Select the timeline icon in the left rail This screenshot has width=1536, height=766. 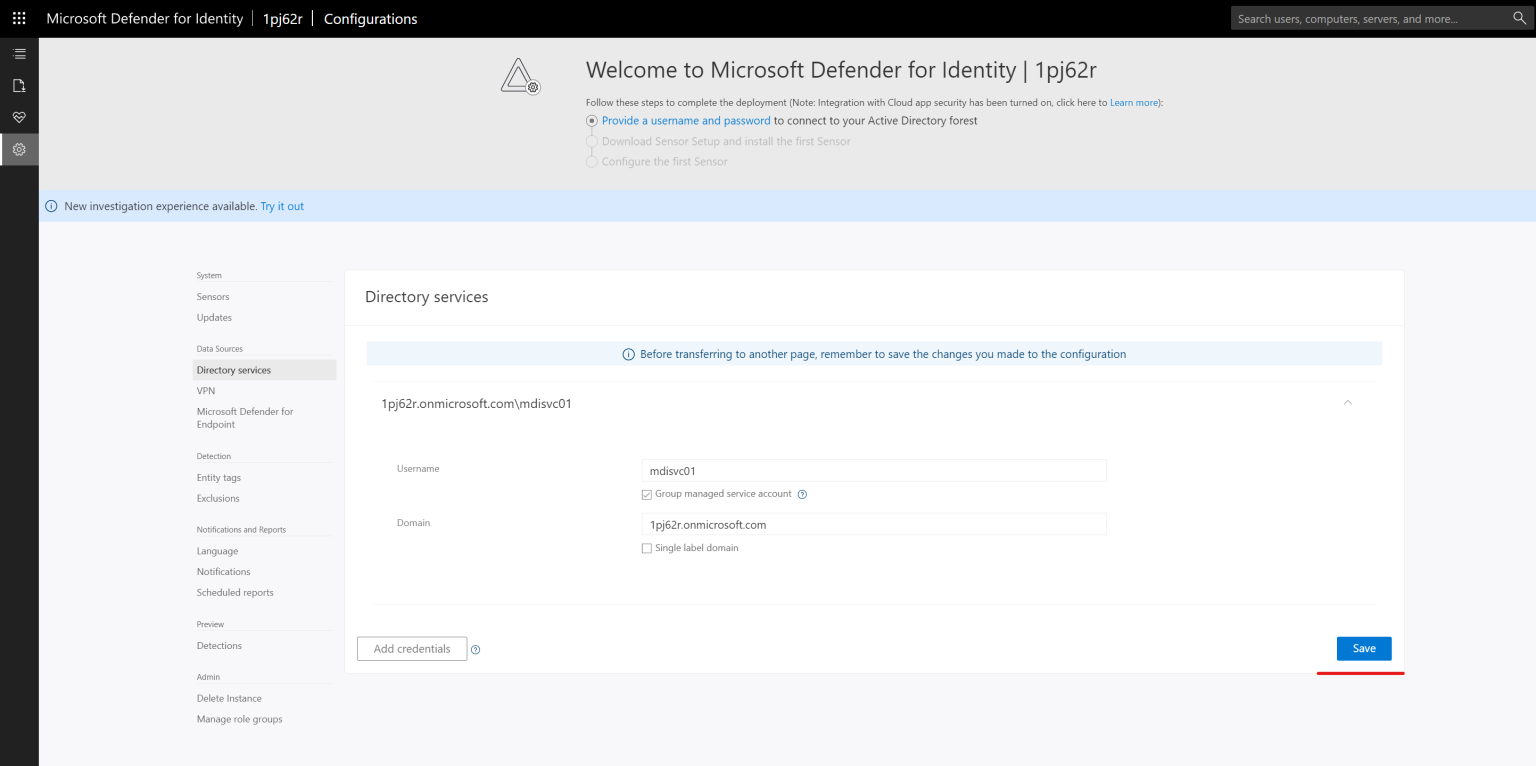19,53
